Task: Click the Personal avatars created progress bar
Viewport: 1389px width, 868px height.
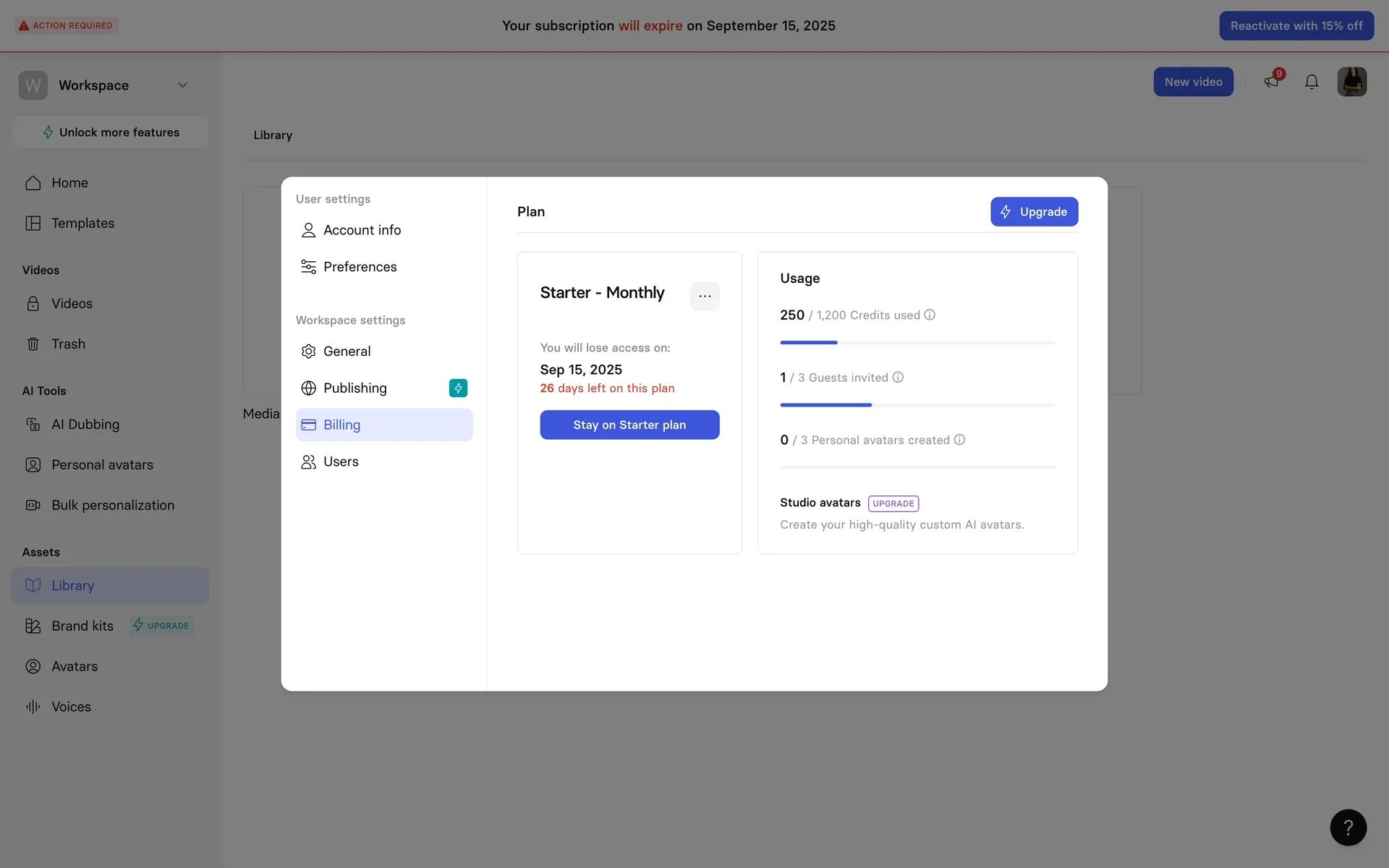Action: coord(917,467)
